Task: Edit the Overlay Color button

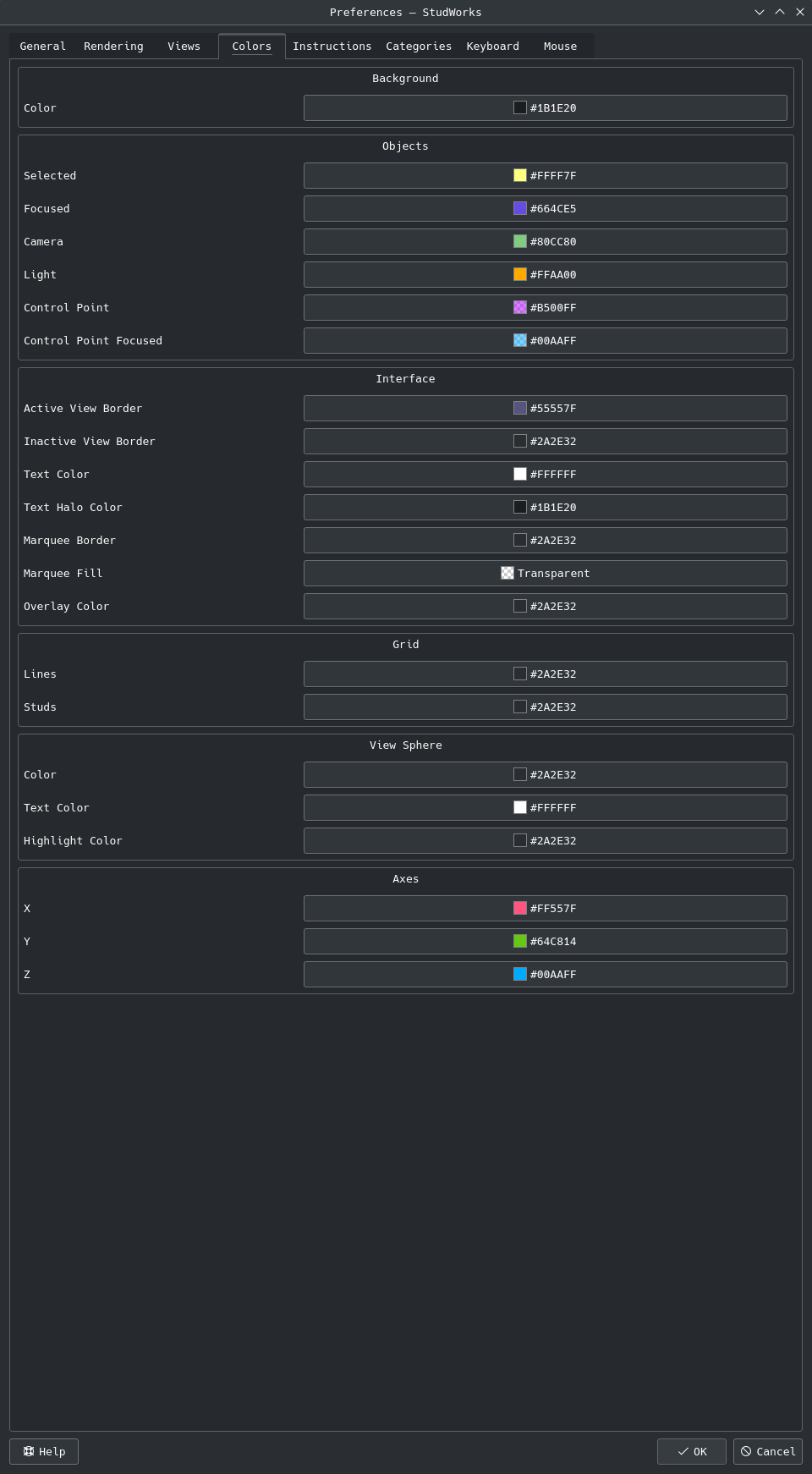Action: point(546,607)
